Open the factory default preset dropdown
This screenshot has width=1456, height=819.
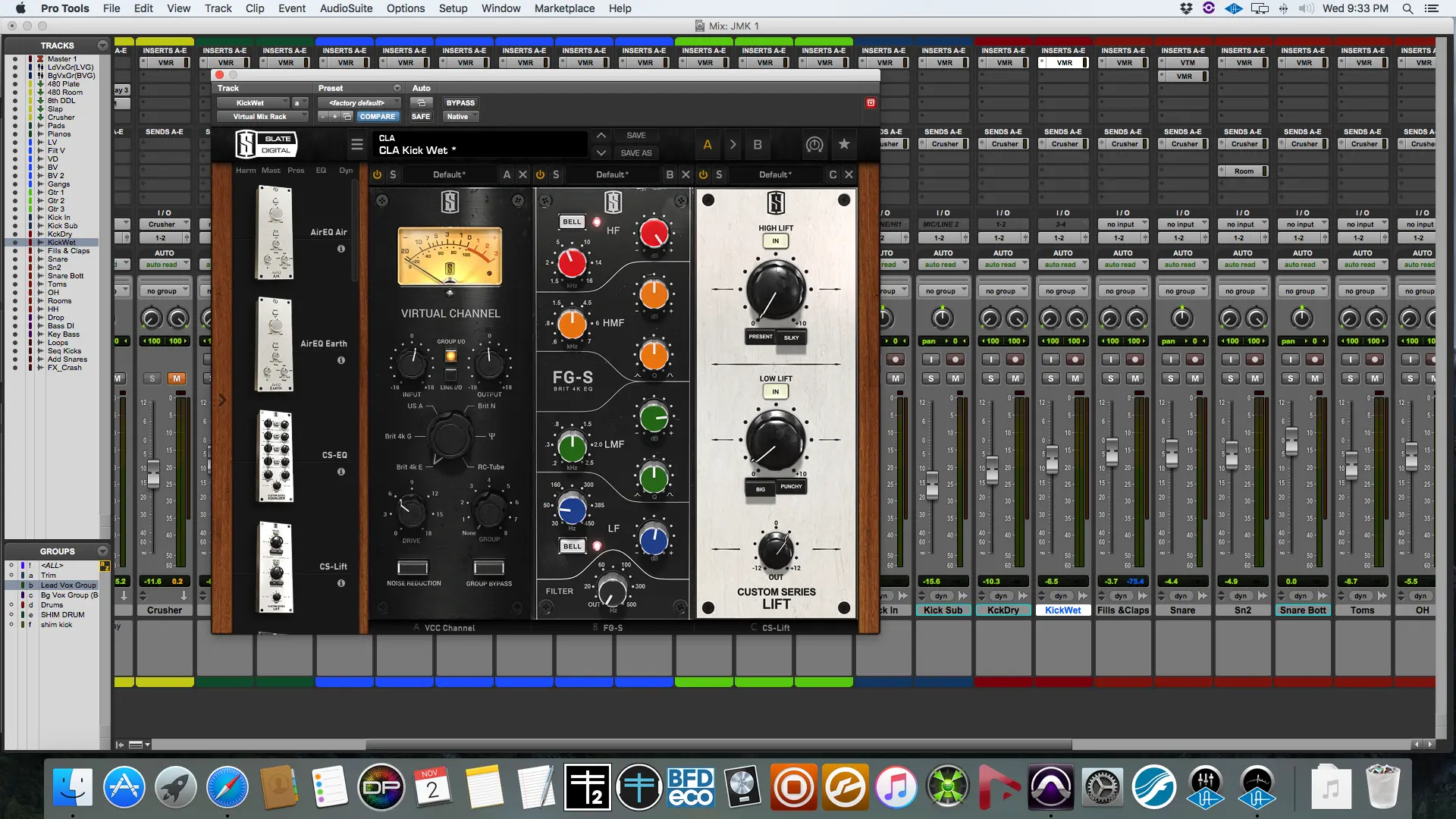point(361,102)
